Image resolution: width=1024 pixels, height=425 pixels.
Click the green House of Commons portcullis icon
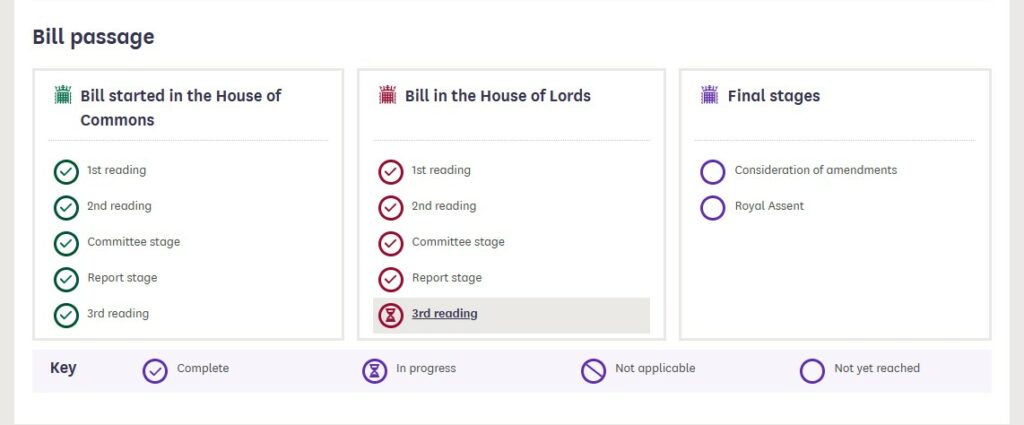[x=63, y=95]
